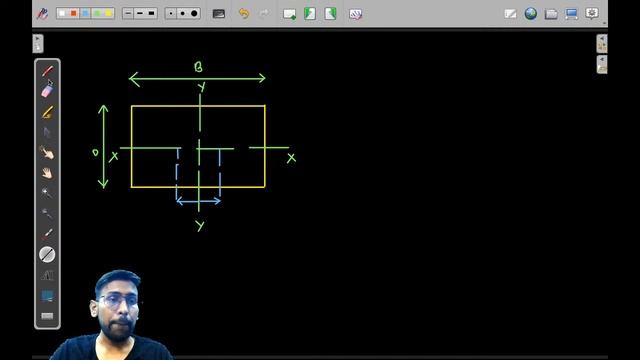Select the pointing-finger interact tool
640x360 pixels.
click(x=47, y=153)
